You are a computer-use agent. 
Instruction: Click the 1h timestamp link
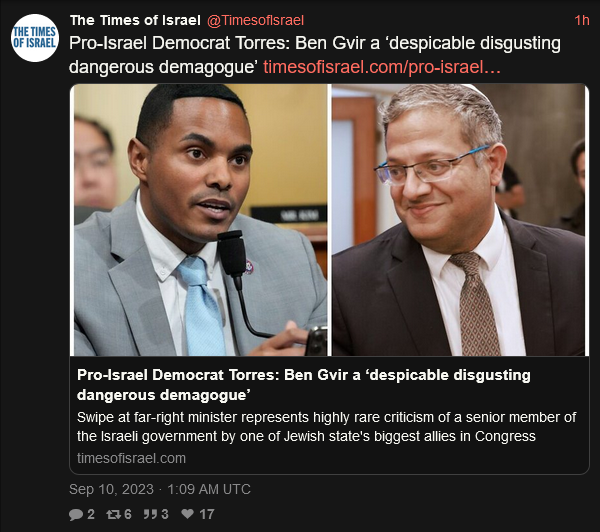[x=582, y=20]
